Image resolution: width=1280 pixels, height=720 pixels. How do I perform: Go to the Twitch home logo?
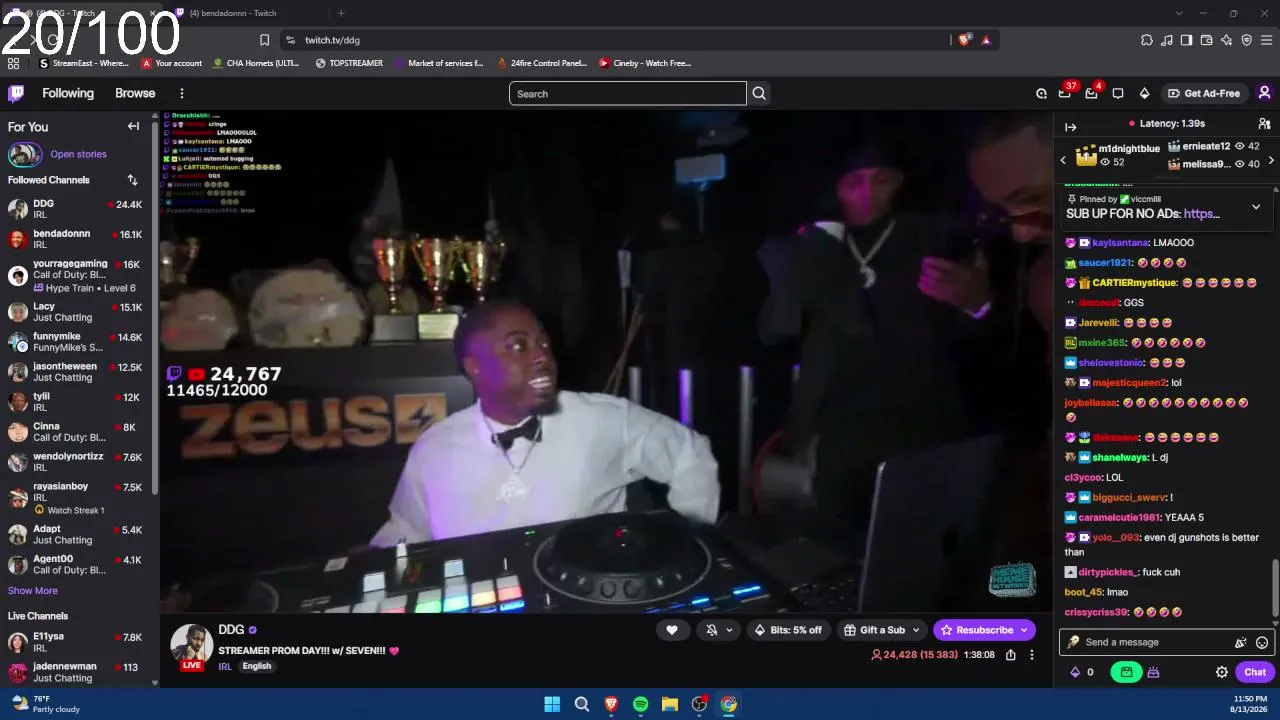16,93
